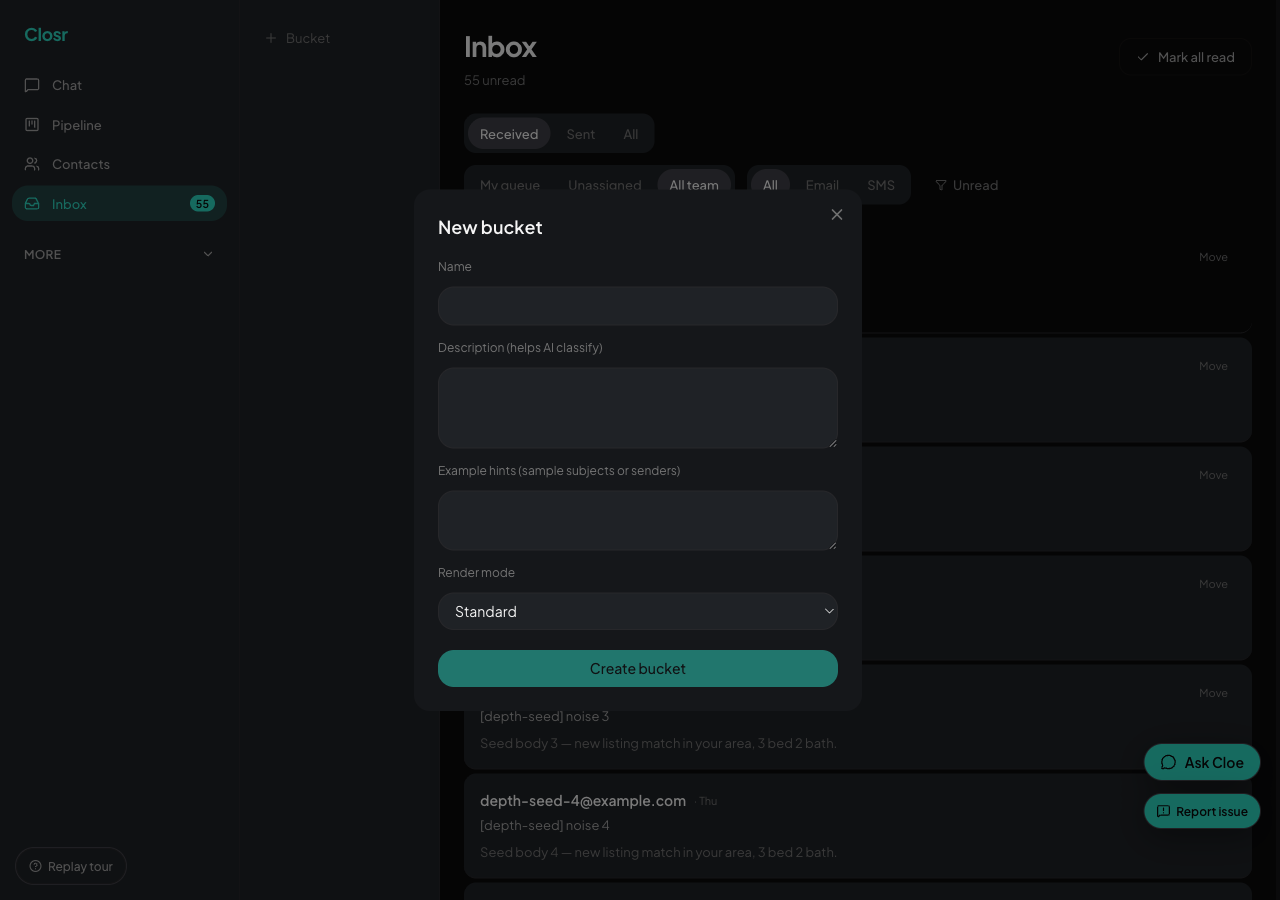Switch to the Sent tab
Screen dimensions: 1280x900
pos(581,134)
